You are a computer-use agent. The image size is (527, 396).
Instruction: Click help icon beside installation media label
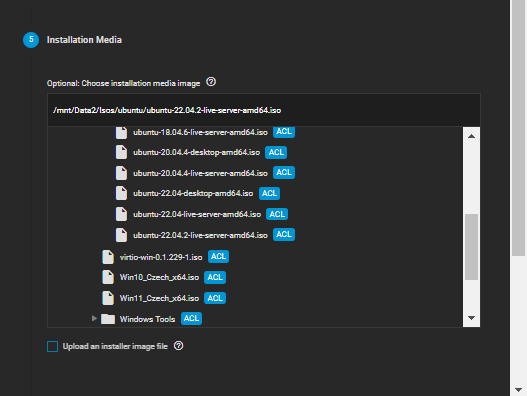[211, 82]
